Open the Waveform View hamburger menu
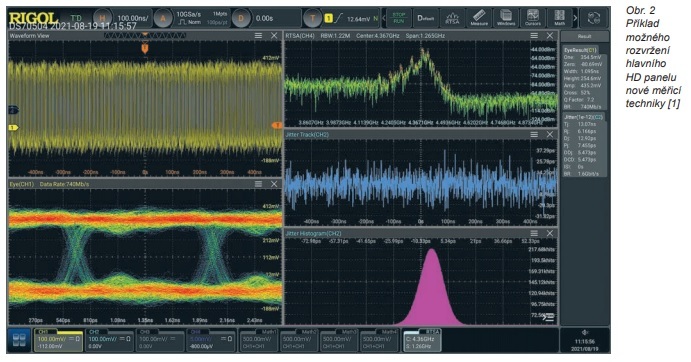Screen dimensions: 691x362 click(x=259, y=36)
